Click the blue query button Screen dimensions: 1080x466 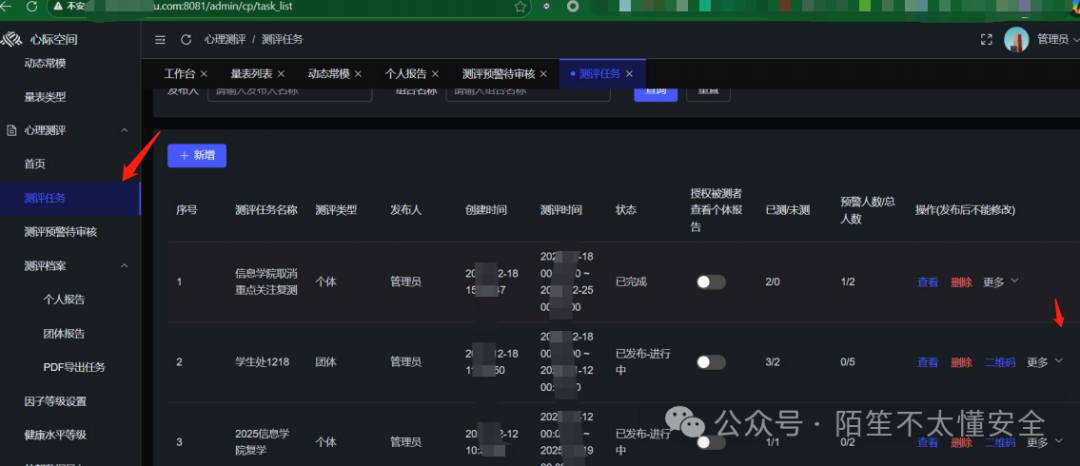click(x=656, y=93)
